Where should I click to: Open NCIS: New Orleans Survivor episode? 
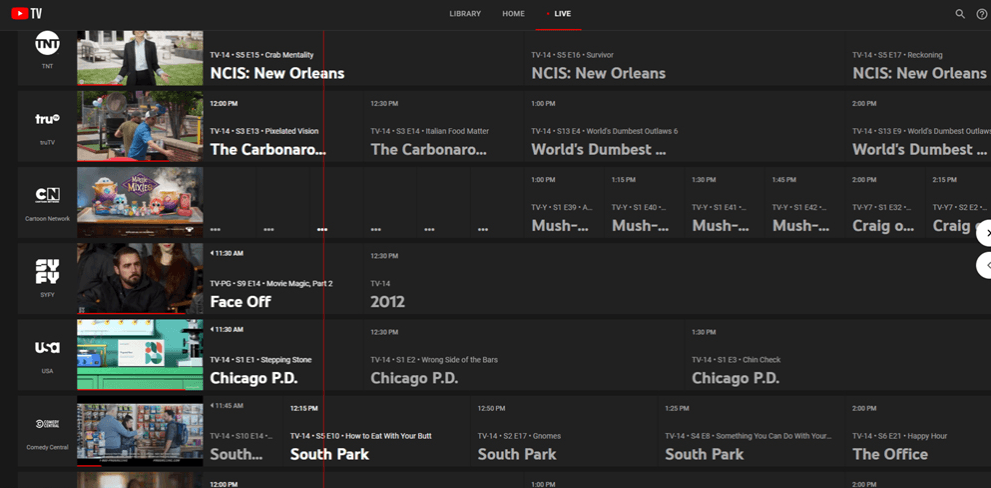pyautogui.click(x=684, y=58)
